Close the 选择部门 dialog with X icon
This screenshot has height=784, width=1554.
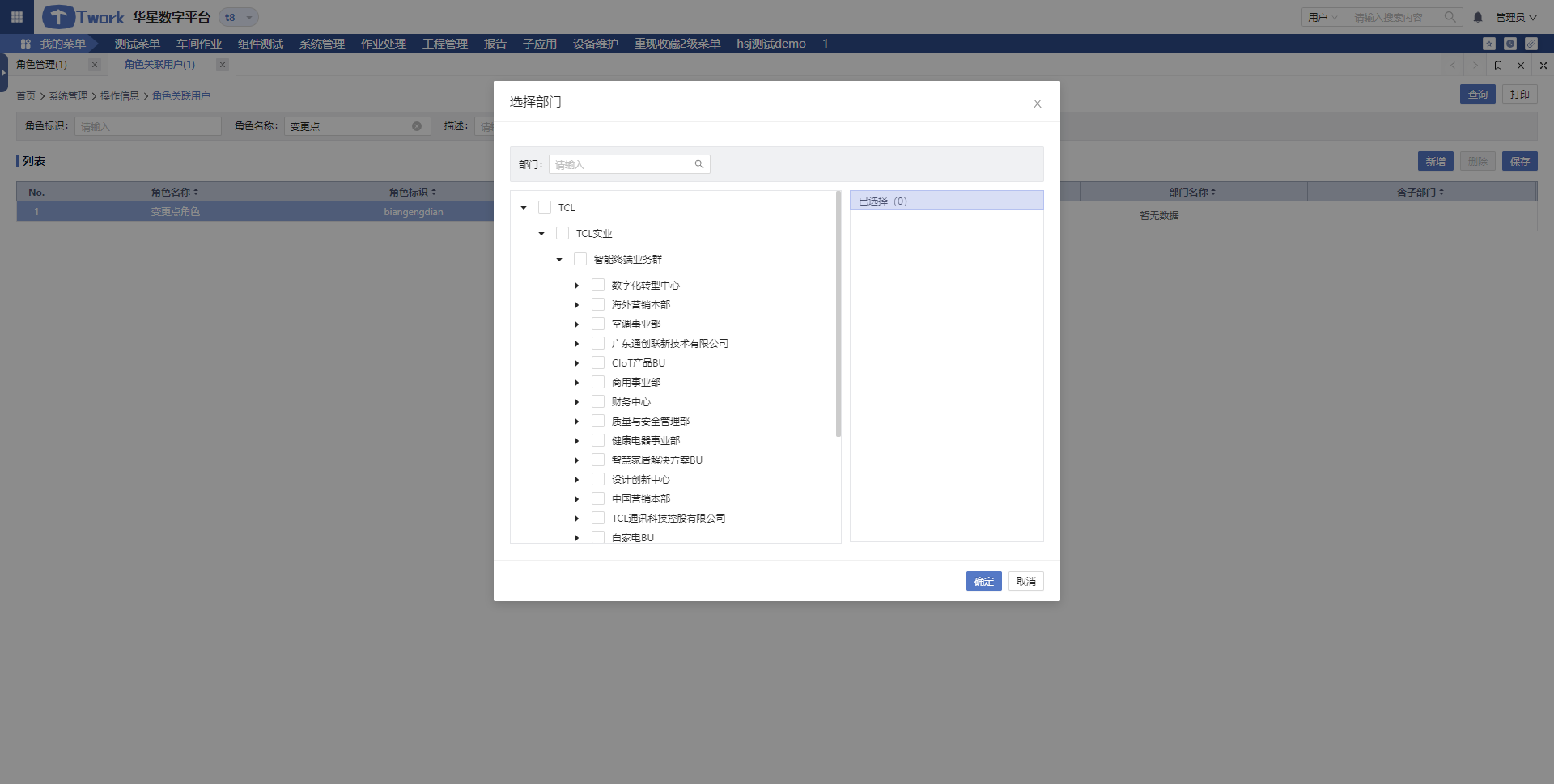click(x=1037, y=104)
